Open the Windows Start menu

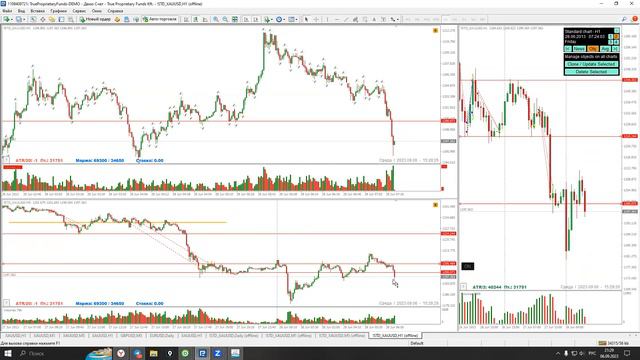(7, 353)
